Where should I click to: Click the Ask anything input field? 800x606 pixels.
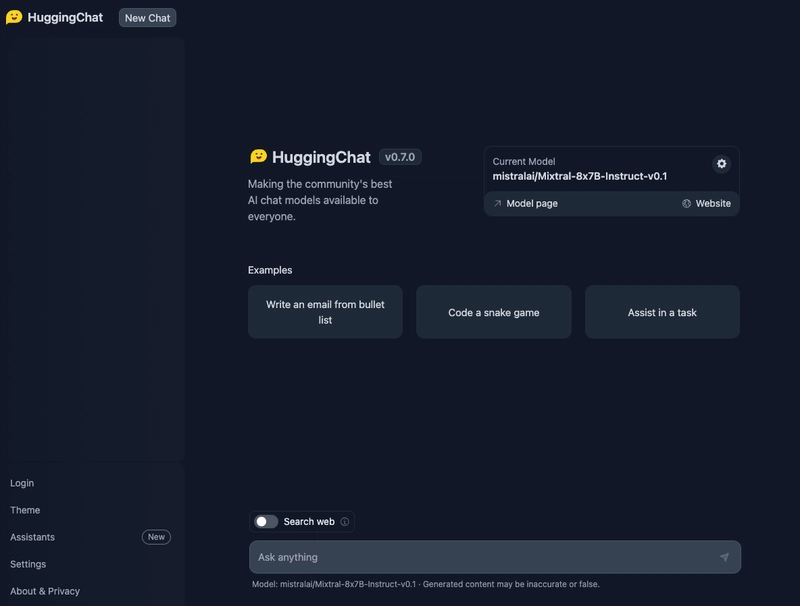450,557
